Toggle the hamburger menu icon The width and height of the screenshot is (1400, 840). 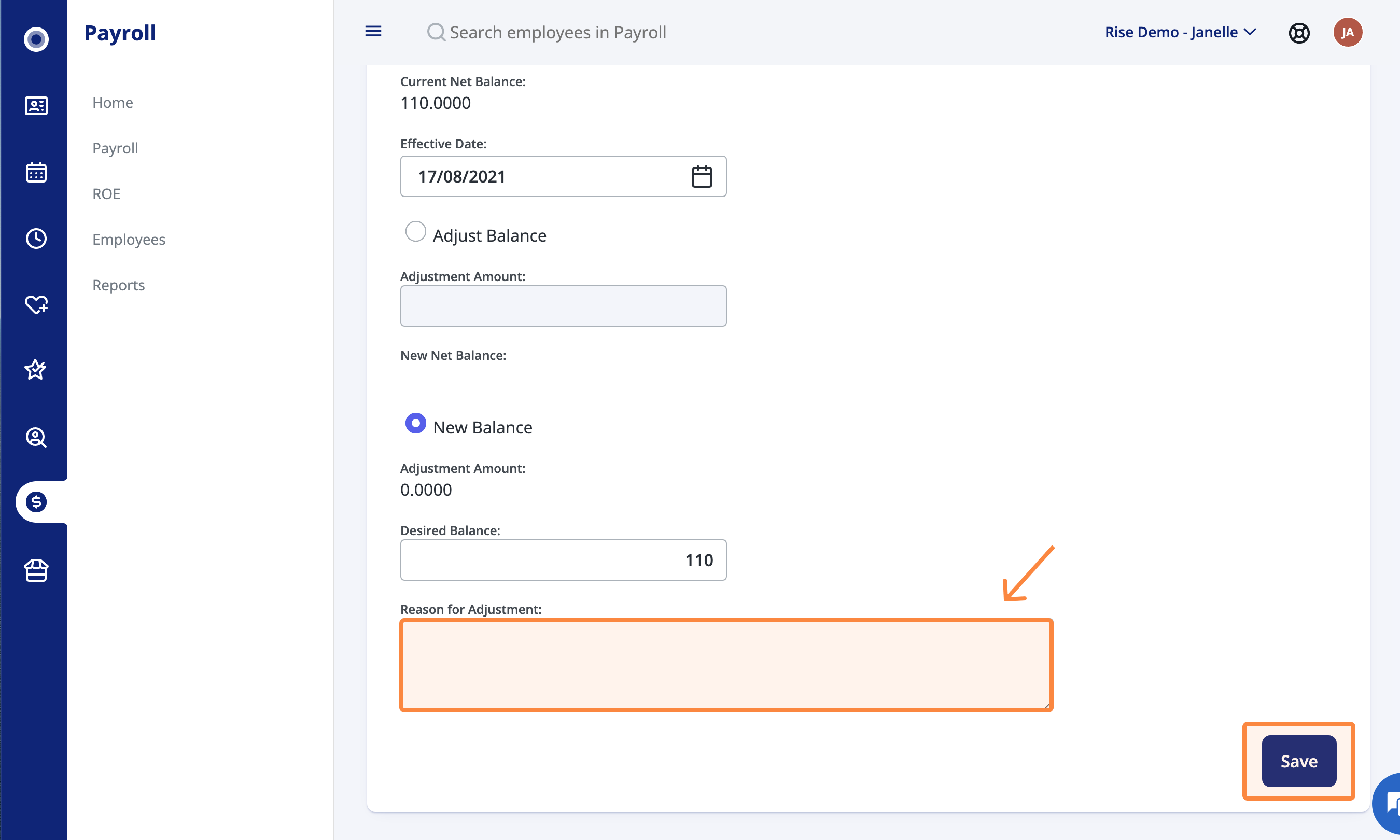(373, 32)
